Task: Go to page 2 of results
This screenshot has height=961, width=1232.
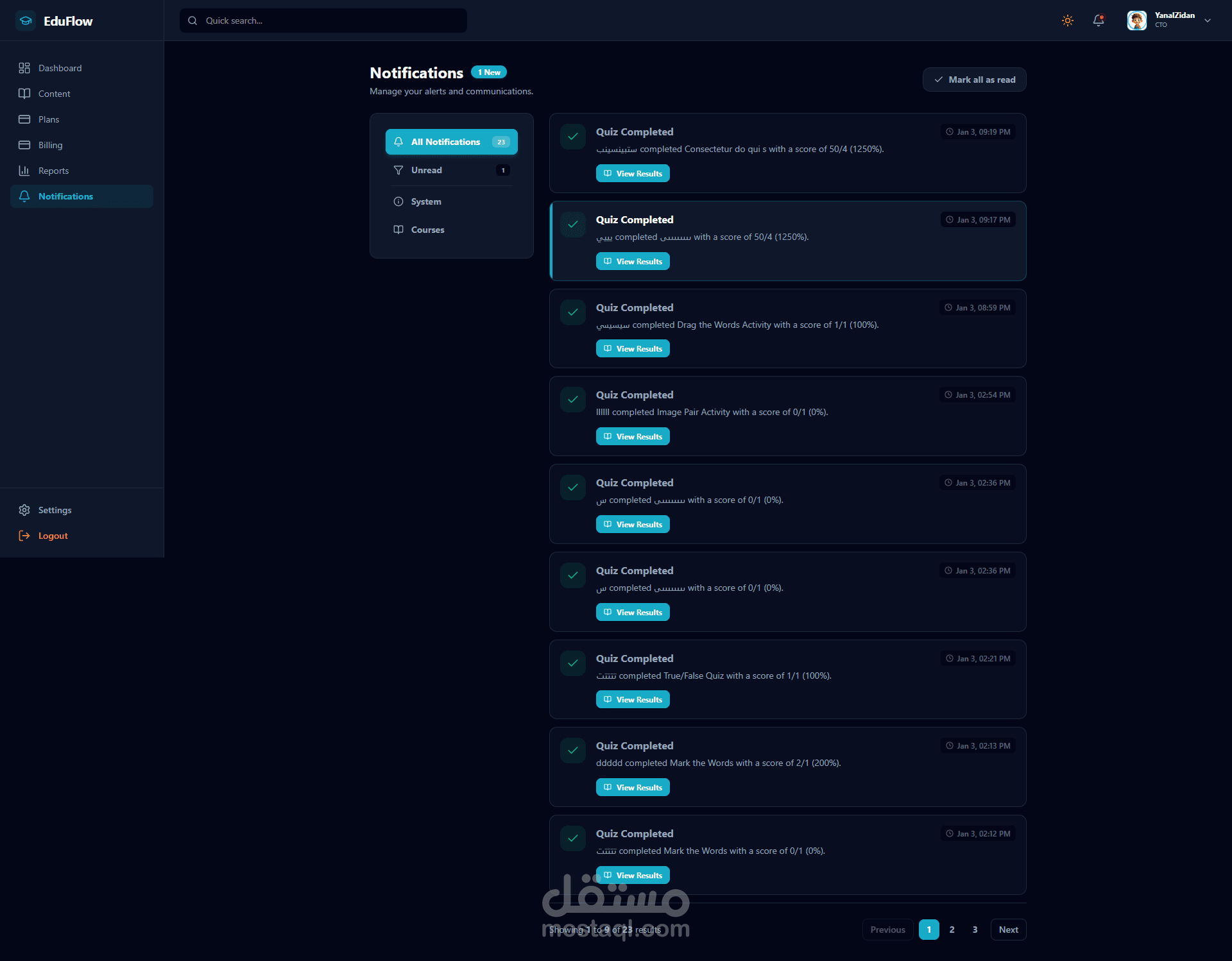Action: coord(952,930)
